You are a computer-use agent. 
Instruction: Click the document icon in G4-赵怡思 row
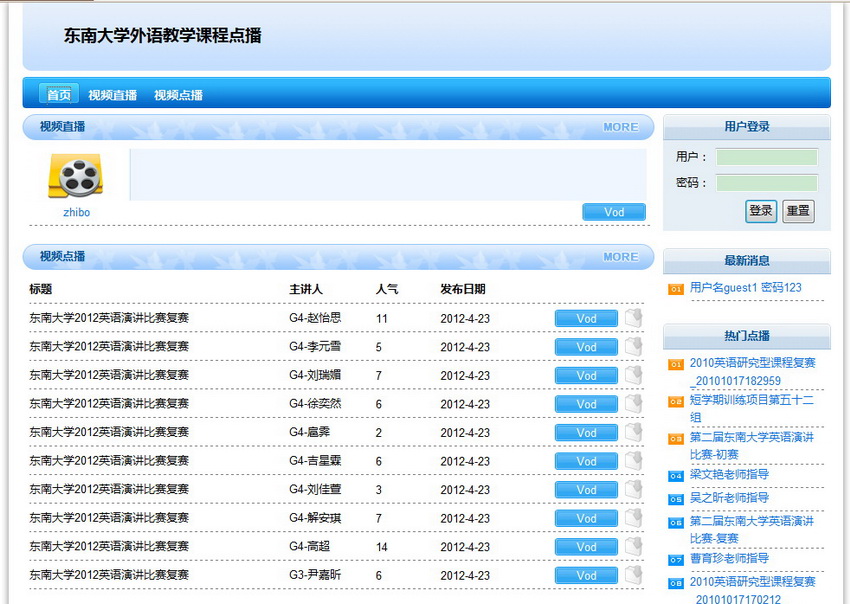point(634,318)
